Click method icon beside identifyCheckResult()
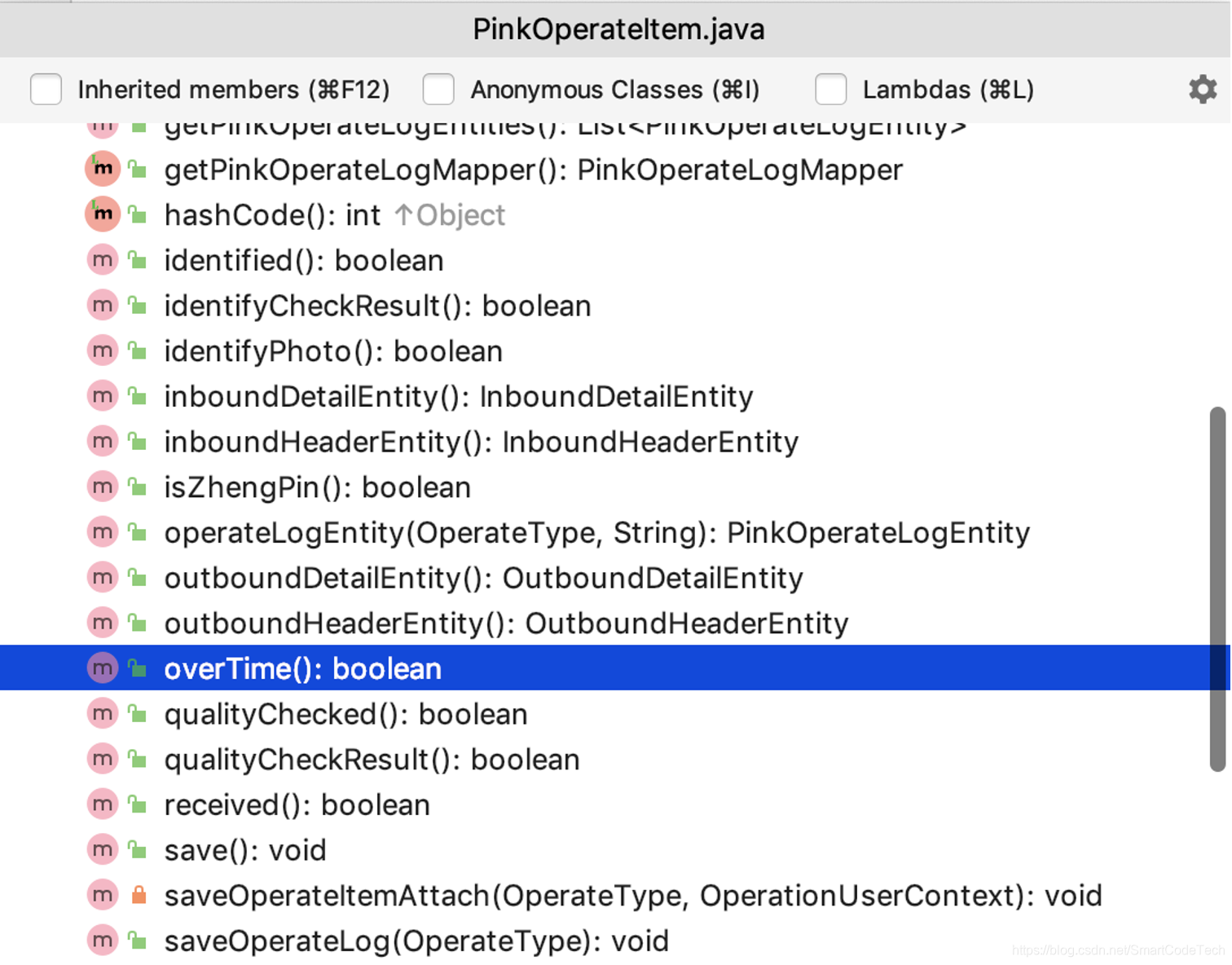 point(103,306)
